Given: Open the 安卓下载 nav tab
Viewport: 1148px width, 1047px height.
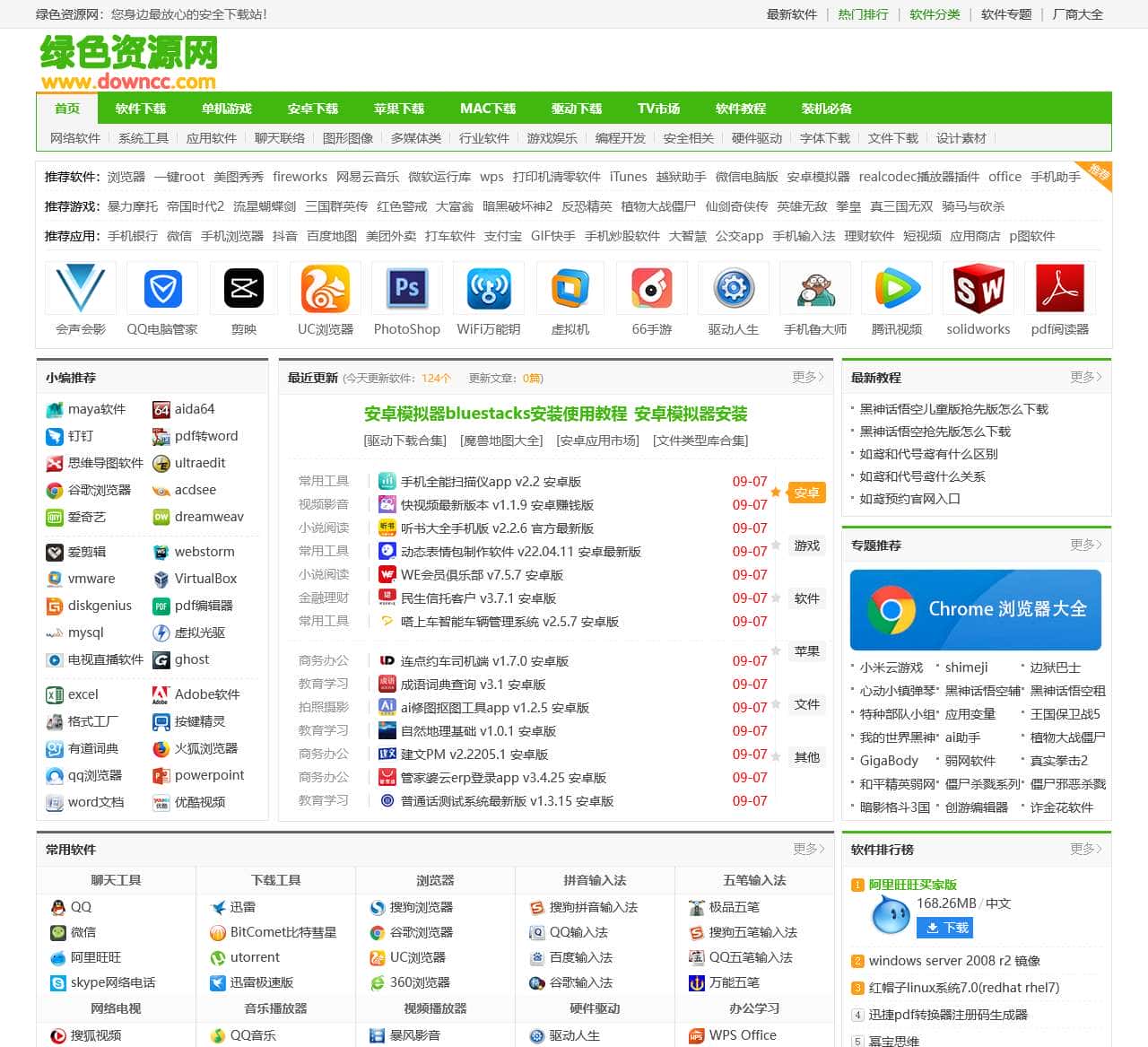Looking at the screenshot, I should [x=313, y=109].
